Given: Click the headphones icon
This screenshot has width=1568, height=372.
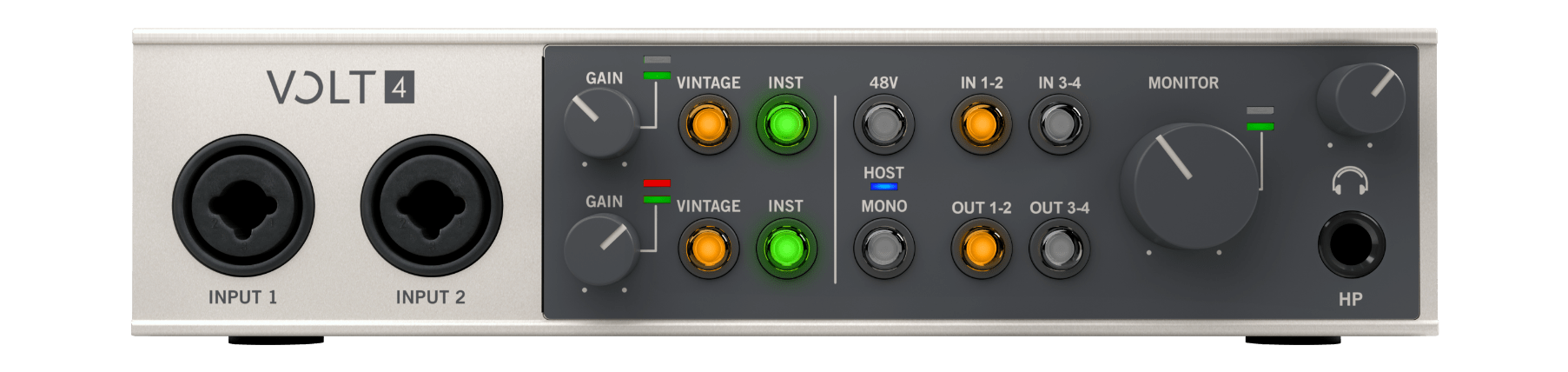Looking at the screenshot, I should 1350,181.
